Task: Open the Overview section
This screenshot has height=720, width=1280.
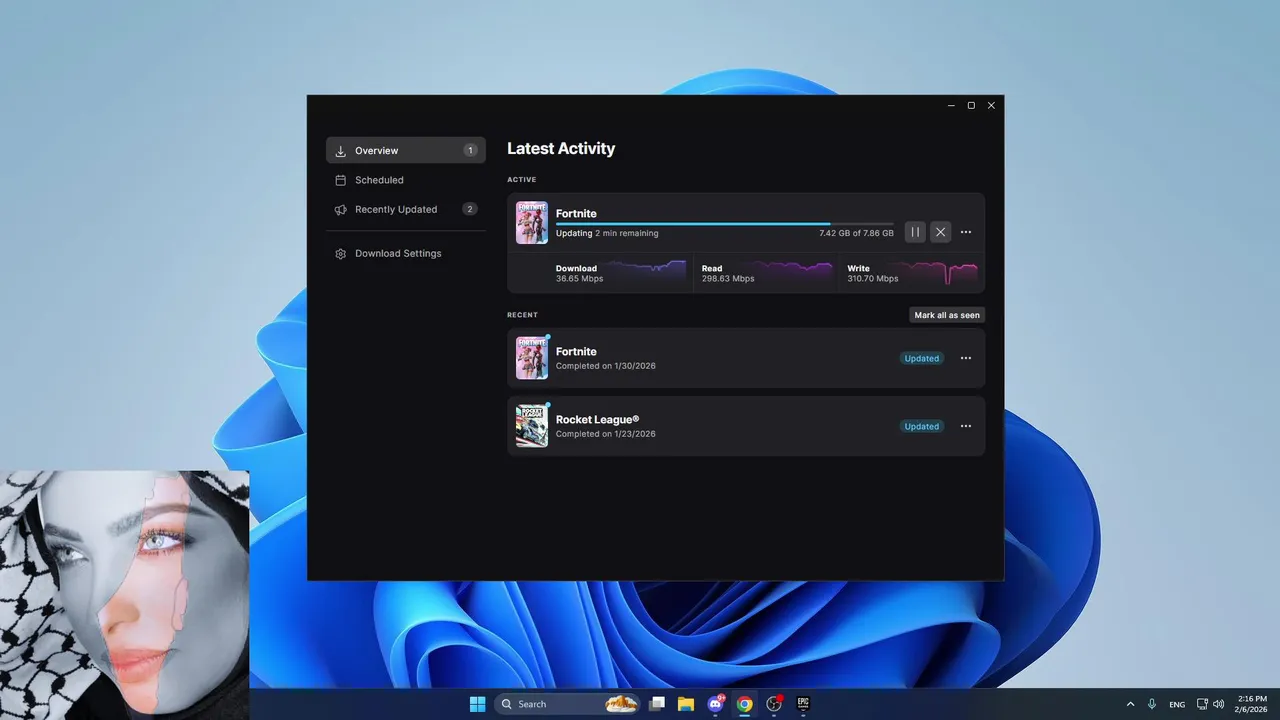Action: click(406, 150)
